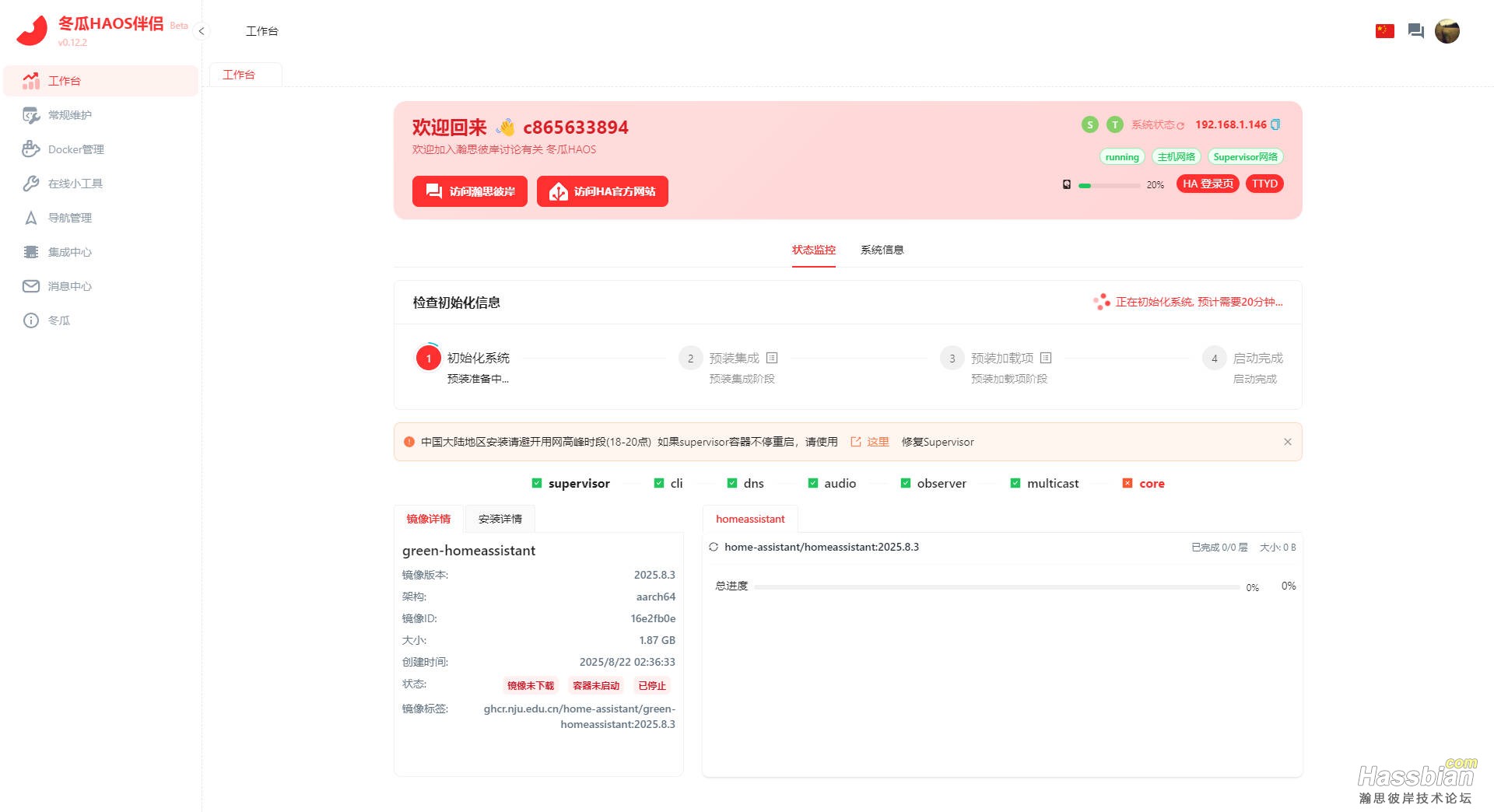Open the 工作台 sidebar item icon
Viewport: 1494px width, 812px height.
click(x=31, y=81)
